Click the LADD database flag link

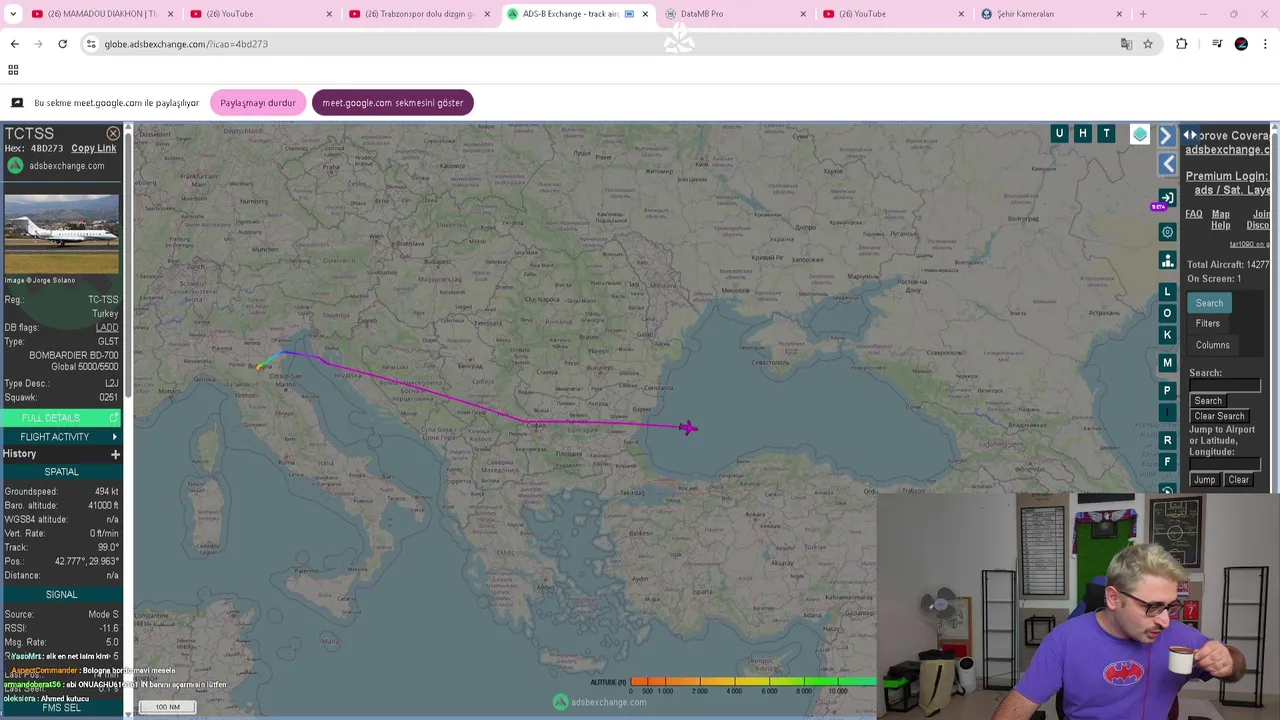click(107, 328)
